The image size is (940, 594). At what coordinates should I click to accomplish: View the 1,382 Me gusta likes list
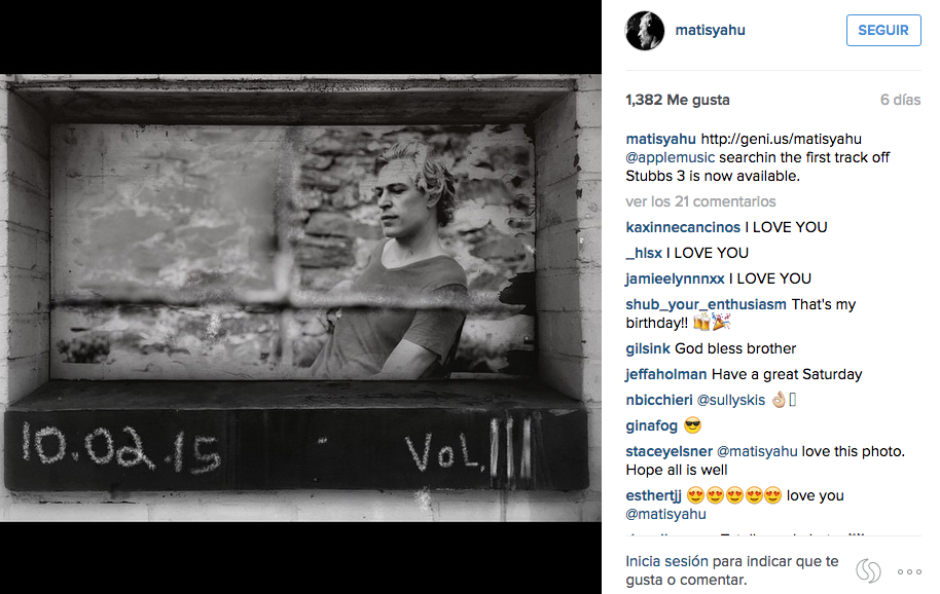click(x=677, y=100)
